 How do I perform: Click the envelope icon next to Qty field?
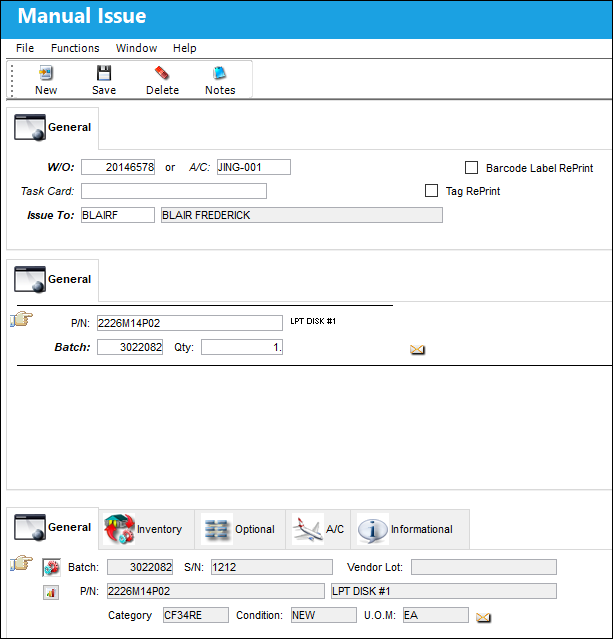pyautogui.click(x=417, y=349)
